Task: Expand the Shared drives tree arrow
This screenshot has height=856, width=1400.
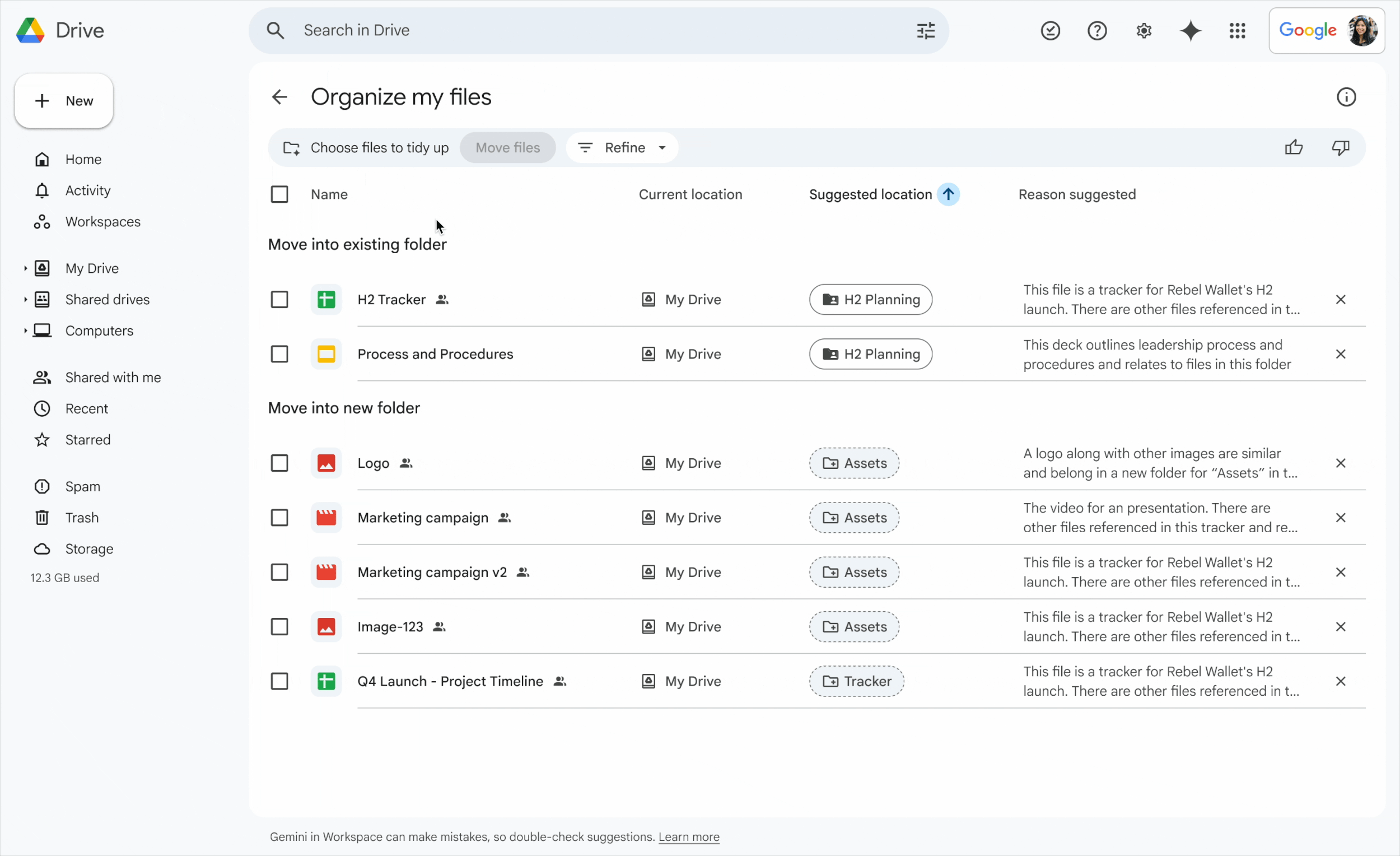Action: [25, 300]
